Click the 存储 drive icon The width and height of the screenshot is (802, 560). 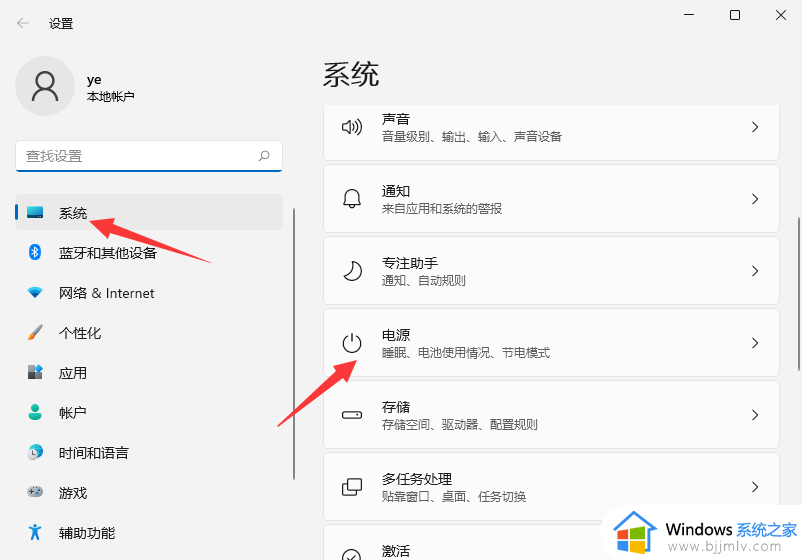(352, 415)
